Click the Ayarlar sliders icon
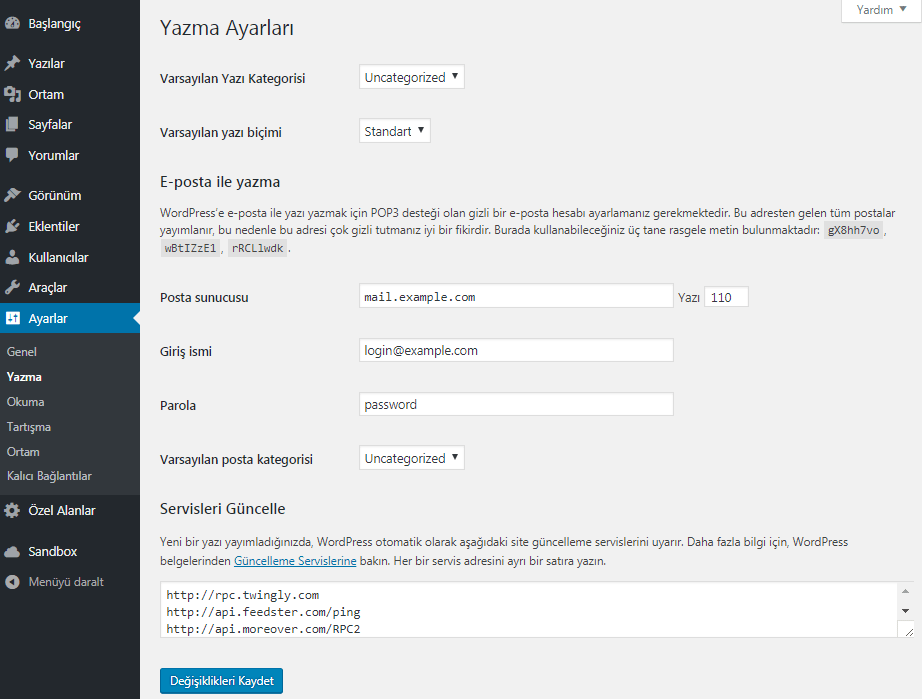Image resolution: width=922 pixels, height=699 pixels. (x=12, y=318)
